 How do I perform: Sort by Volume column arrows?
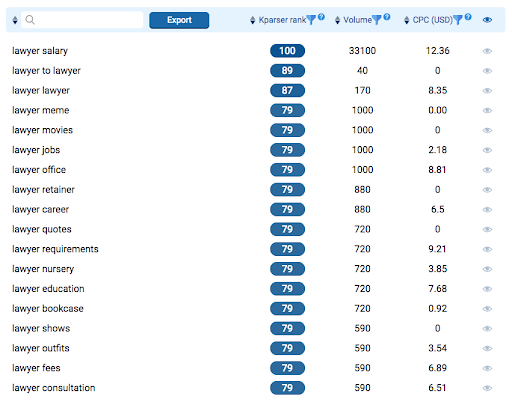point(337,20)
